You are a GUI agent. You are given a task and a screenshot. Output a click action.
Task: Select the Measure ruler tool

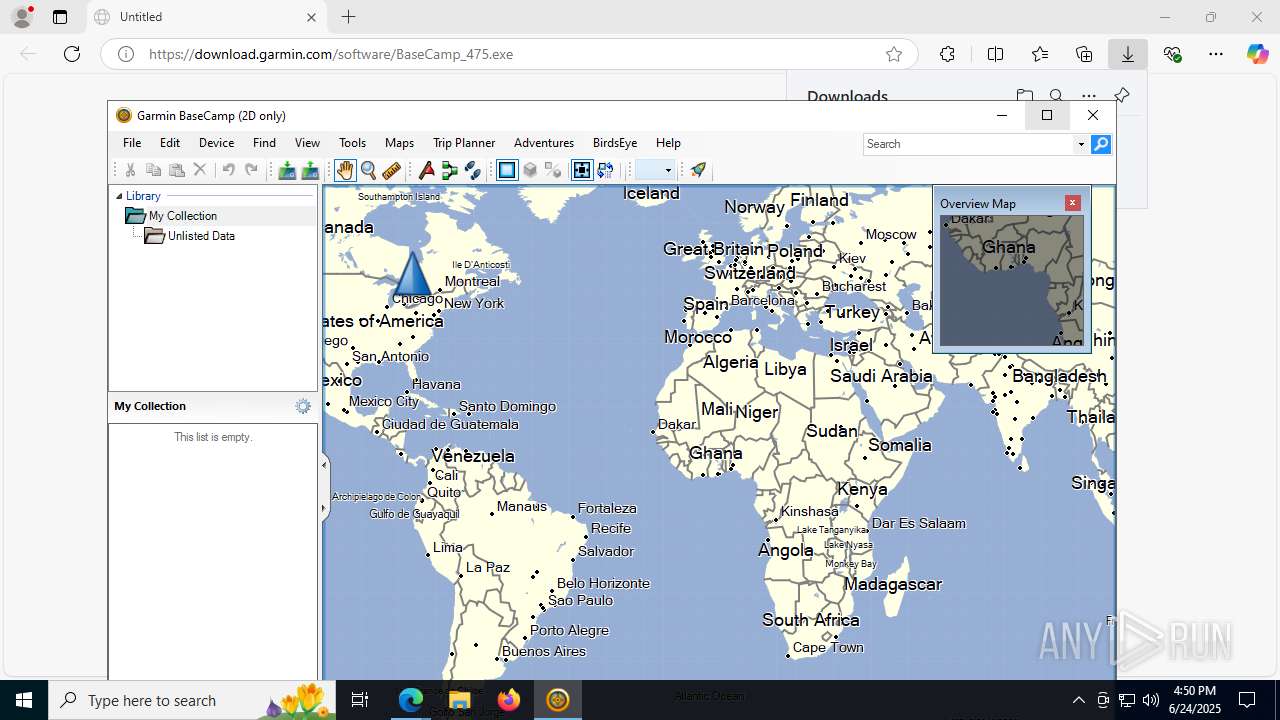click(392, 170)
